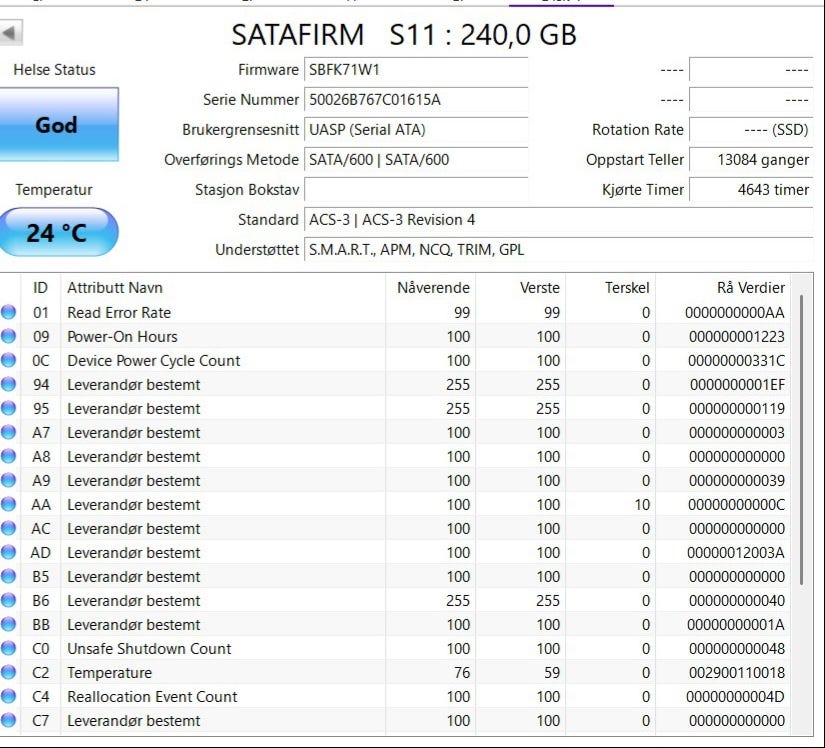Viewport: 825px width, 748px height.
Task: Click the status orb for Read Error Rate
Action: (9, 313)
